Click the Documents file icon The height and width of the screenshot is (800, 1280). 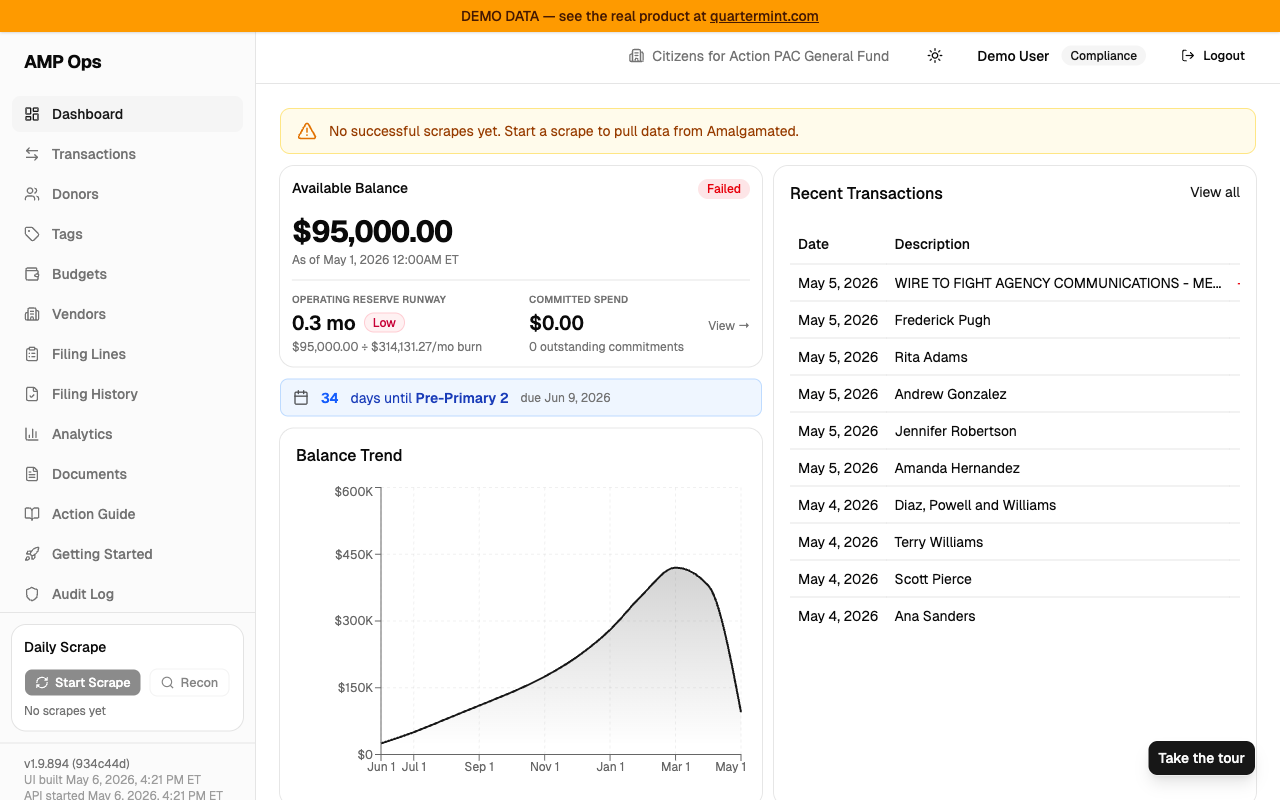tap(32, 474)
